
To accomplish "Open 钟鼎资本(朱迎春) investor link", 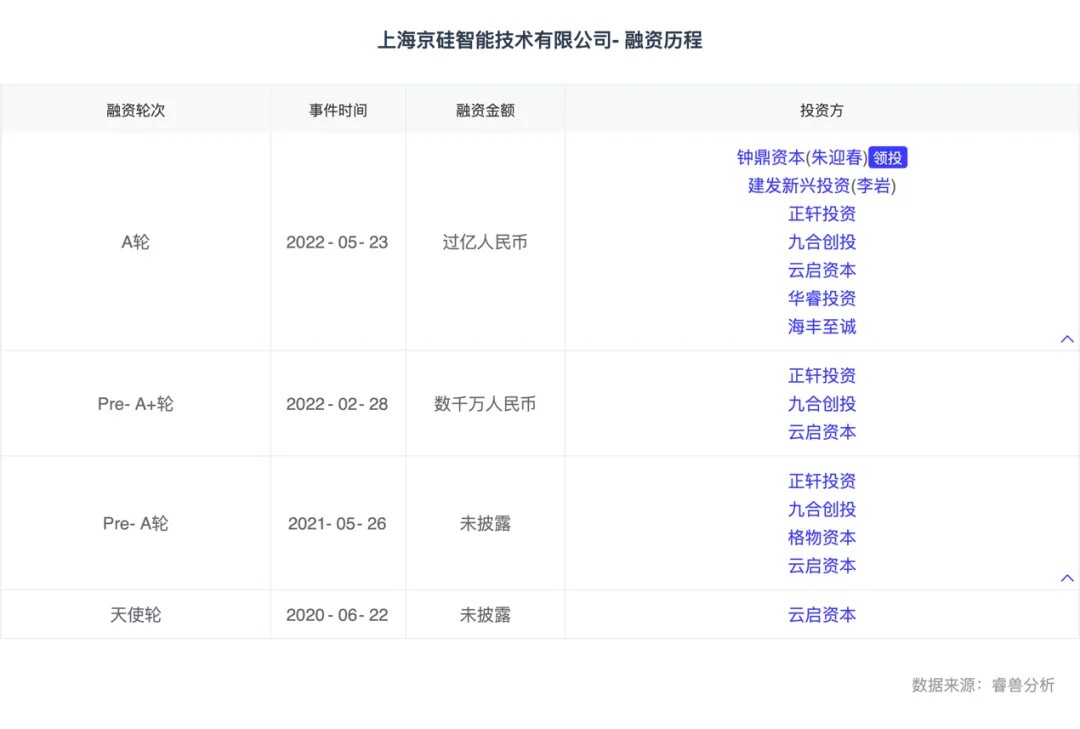I will click(802, 158).
